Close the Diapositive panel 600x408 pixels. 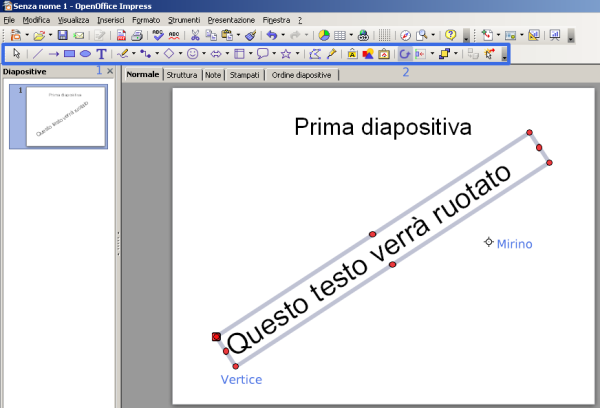pos(110,73)
